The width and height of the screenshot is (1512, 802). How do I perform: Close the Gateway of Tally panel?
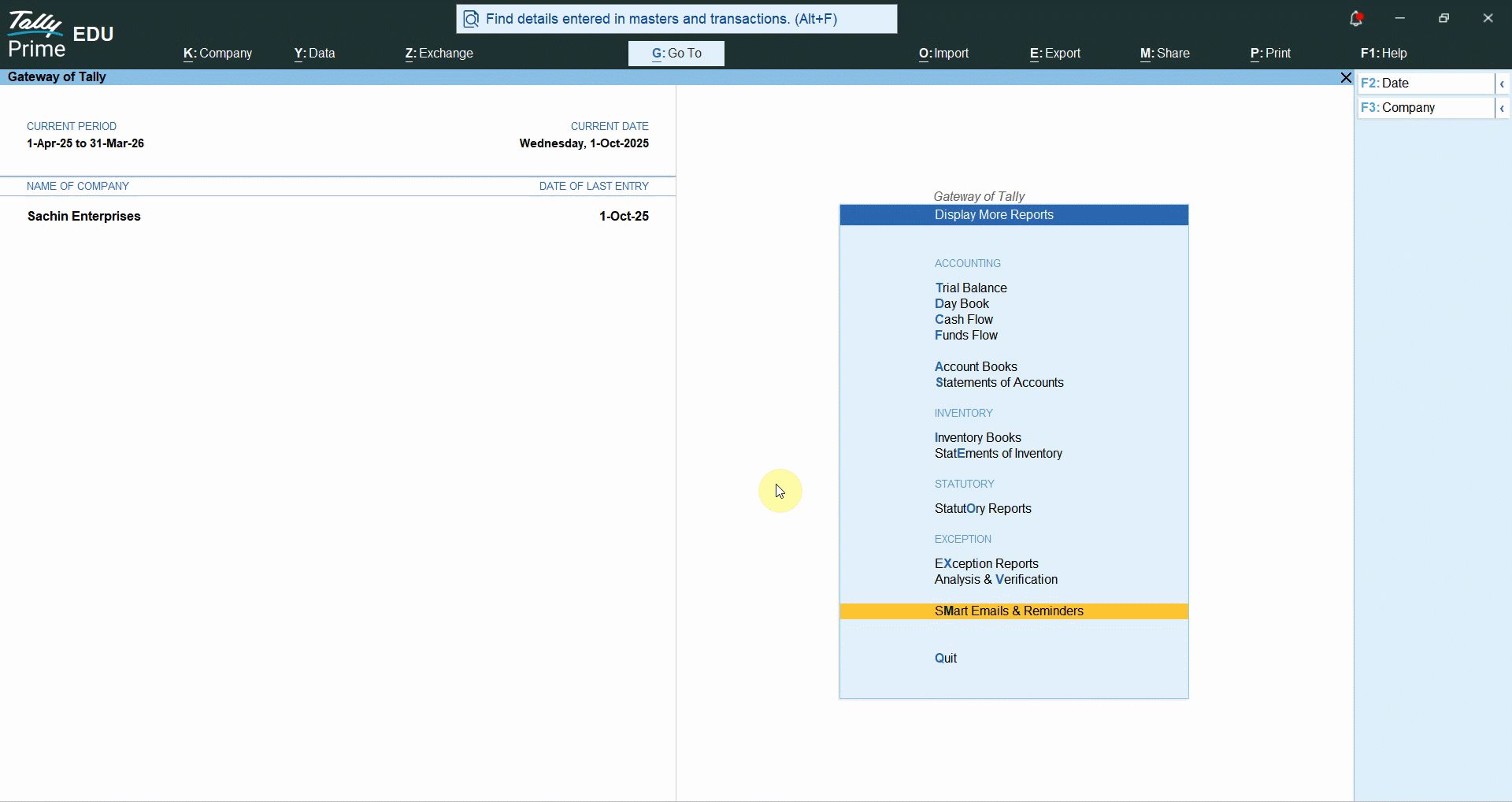[x=1345, y=78]
